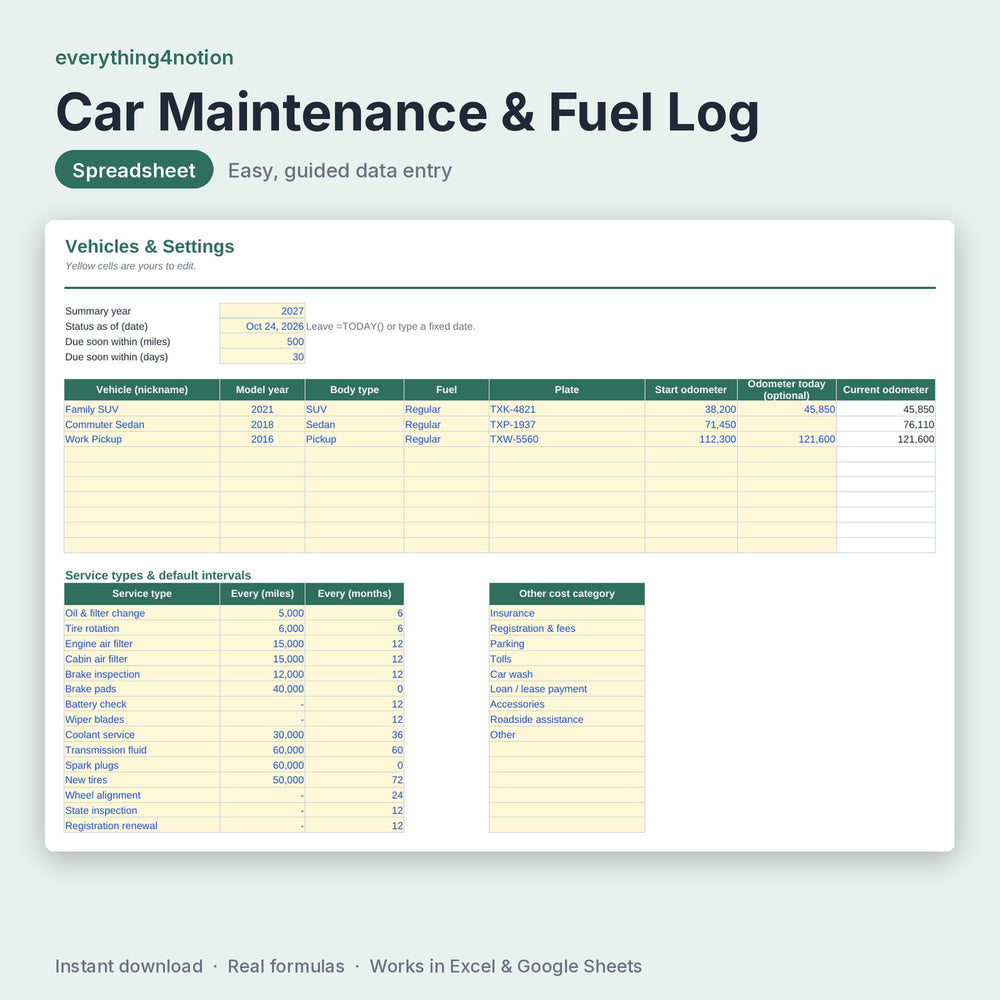Click the Every (months) column header
Screen dimensions: 1000x1000
pos(355,593)
